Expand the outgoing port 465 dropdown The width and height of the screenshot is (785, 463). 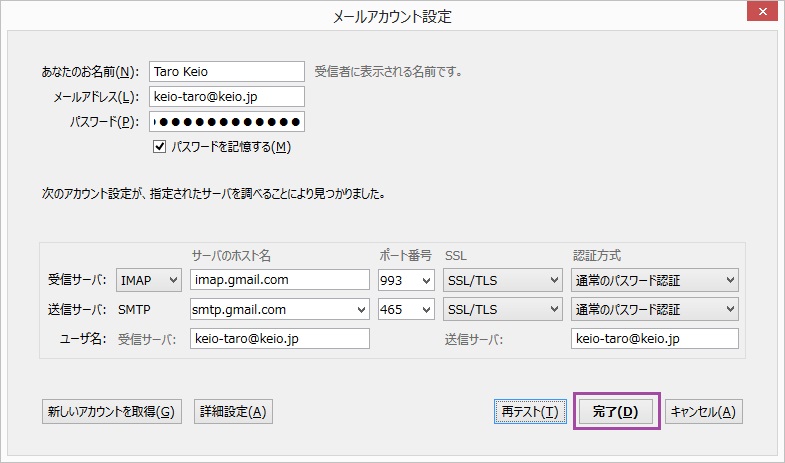tap(406, 310)
